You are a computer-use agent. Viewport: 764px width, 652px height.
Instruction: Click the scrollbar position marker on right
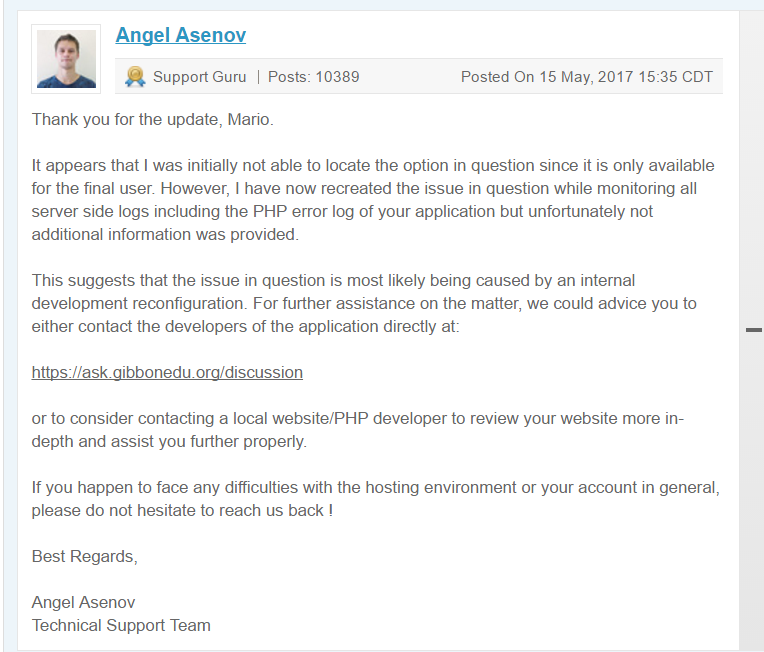coord(754,330)
